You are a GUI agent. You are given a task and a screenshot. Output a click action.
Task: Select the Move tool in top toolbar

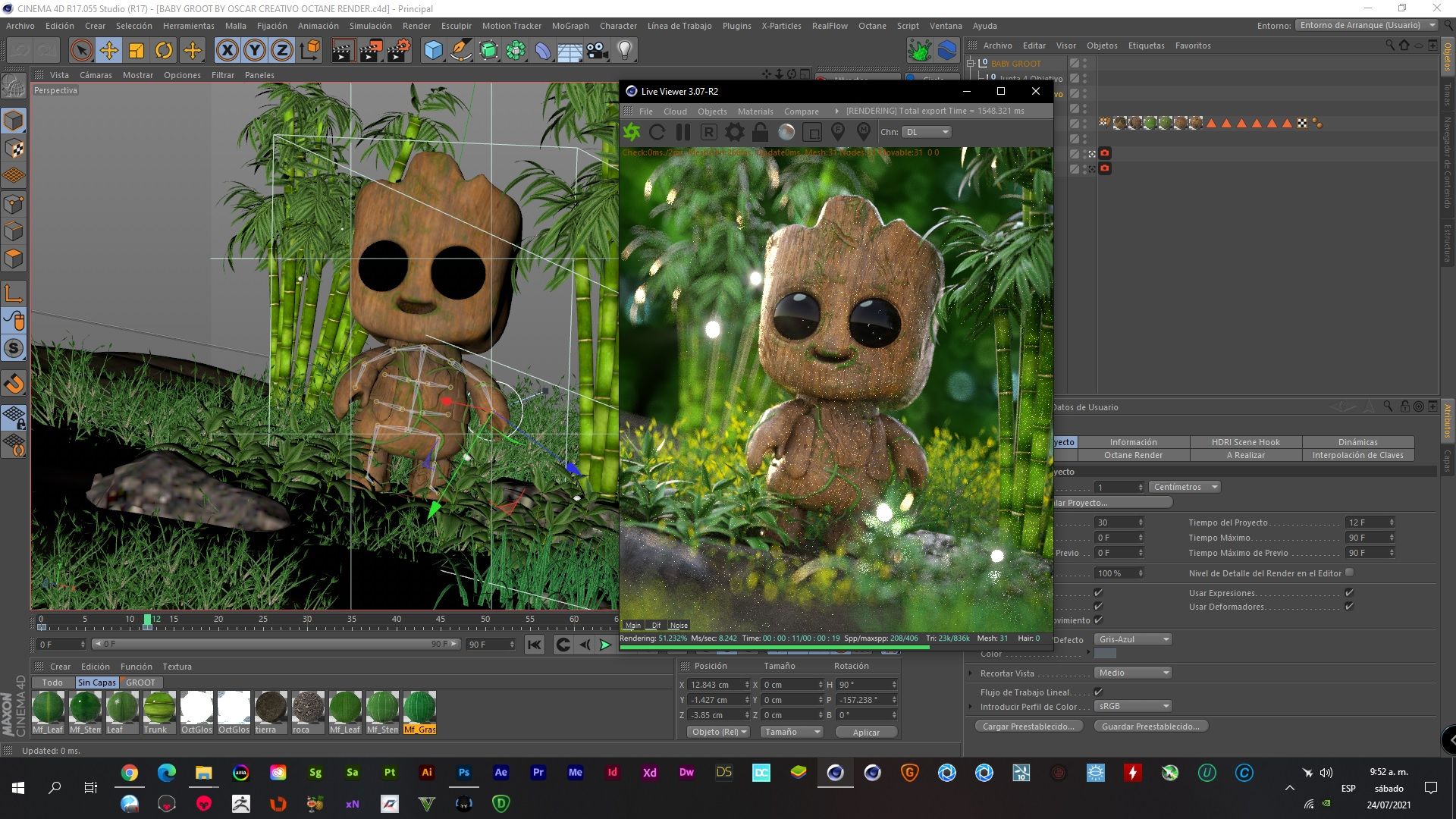(x=108, y=51)
